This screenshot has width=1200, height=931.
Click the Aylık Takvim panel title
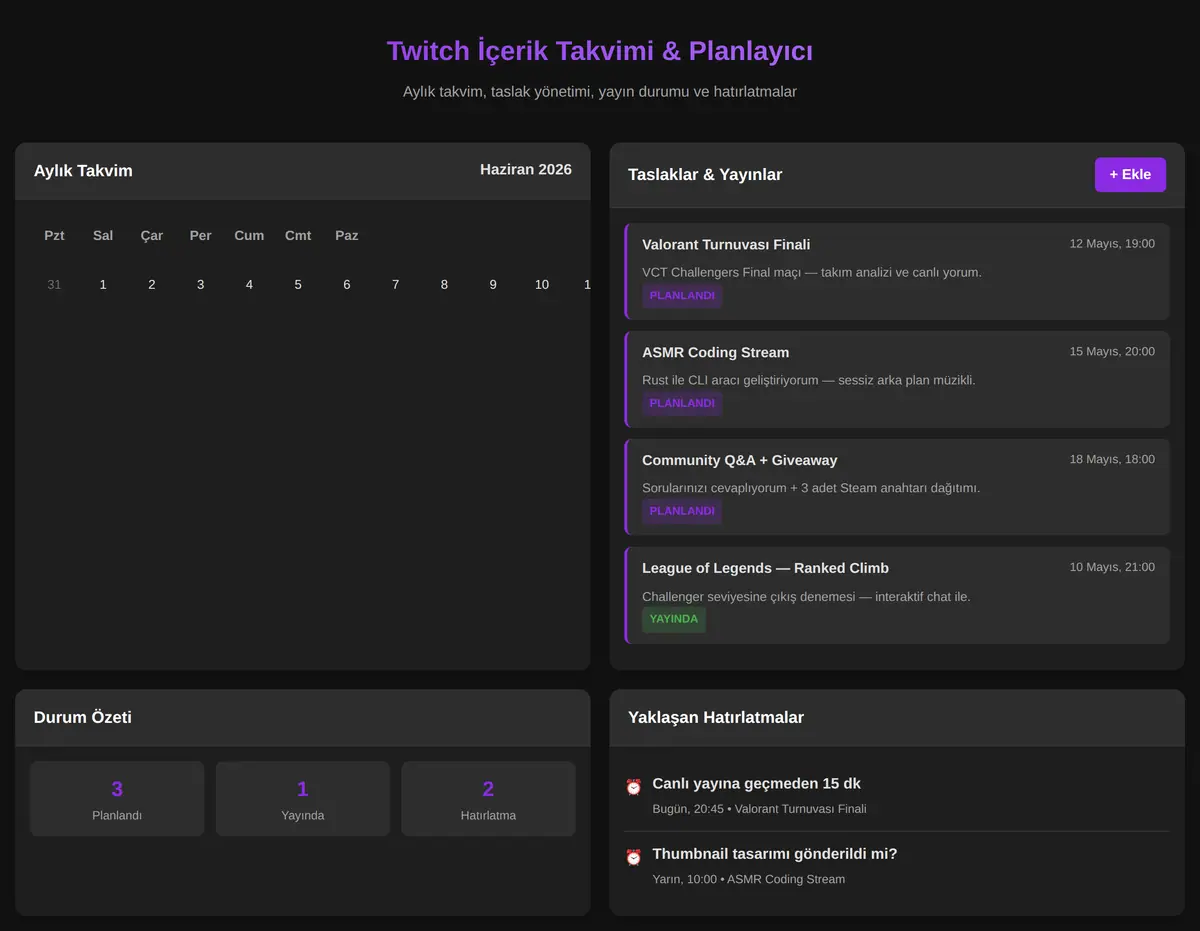pos(83,171)
